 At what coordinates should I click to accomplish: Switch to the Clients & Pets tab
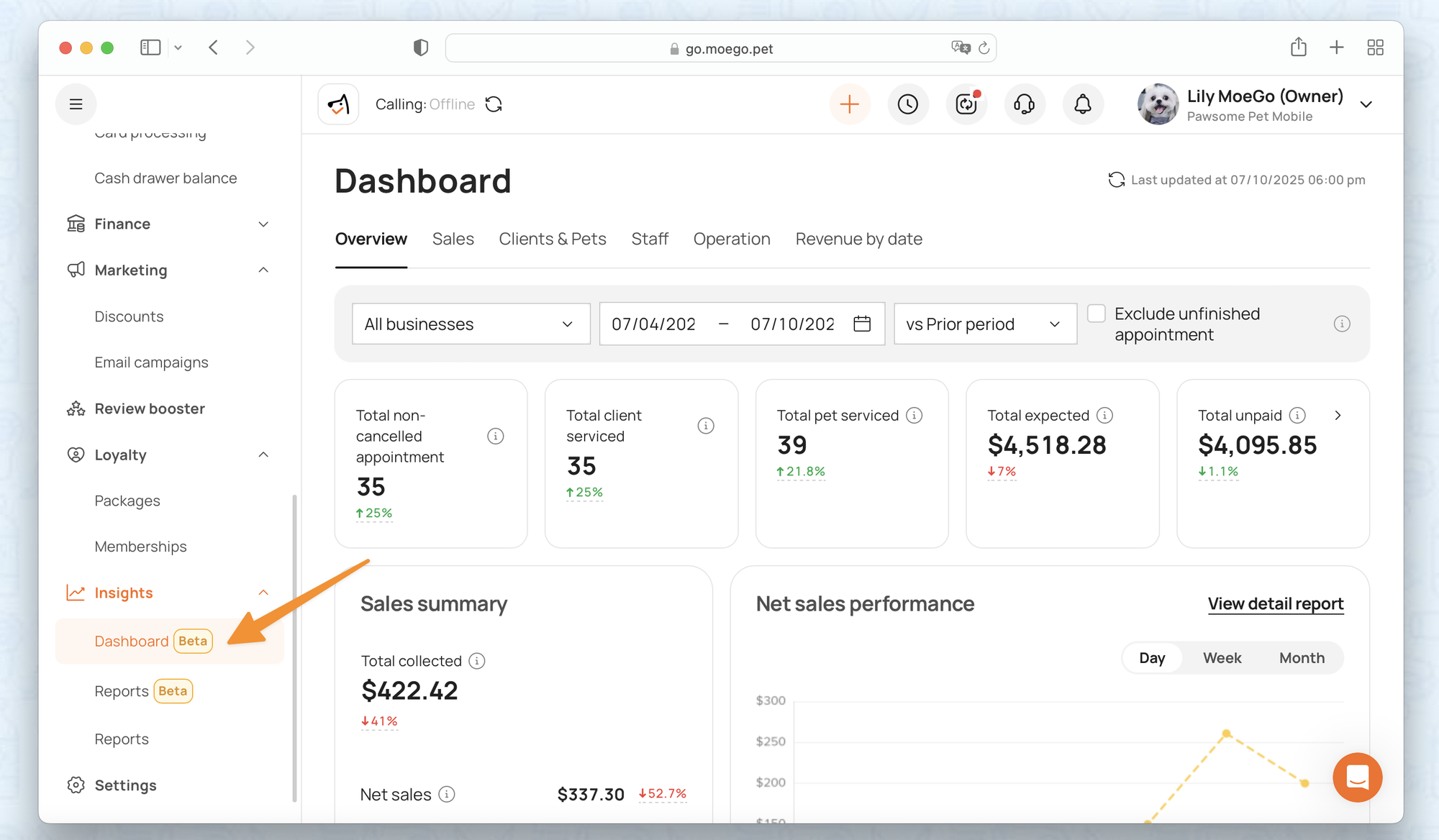click(x=552, y=239)
